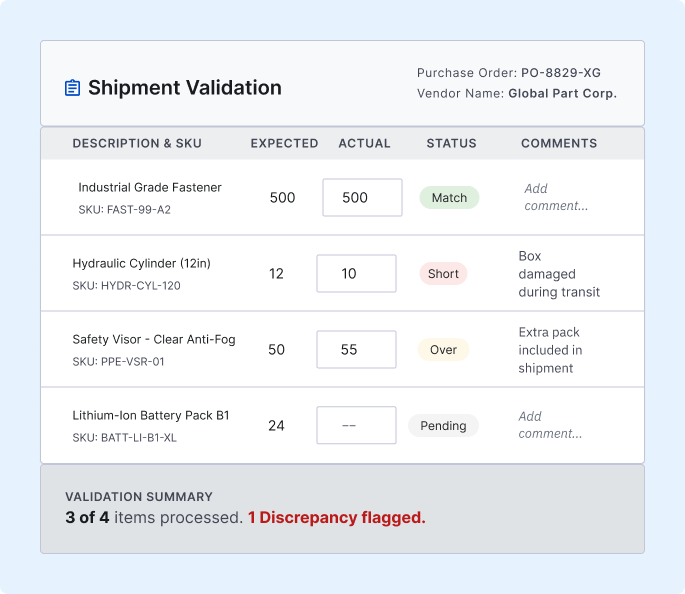Edit actual quantity for Hydraulic Cylinder

coord(356,273)
